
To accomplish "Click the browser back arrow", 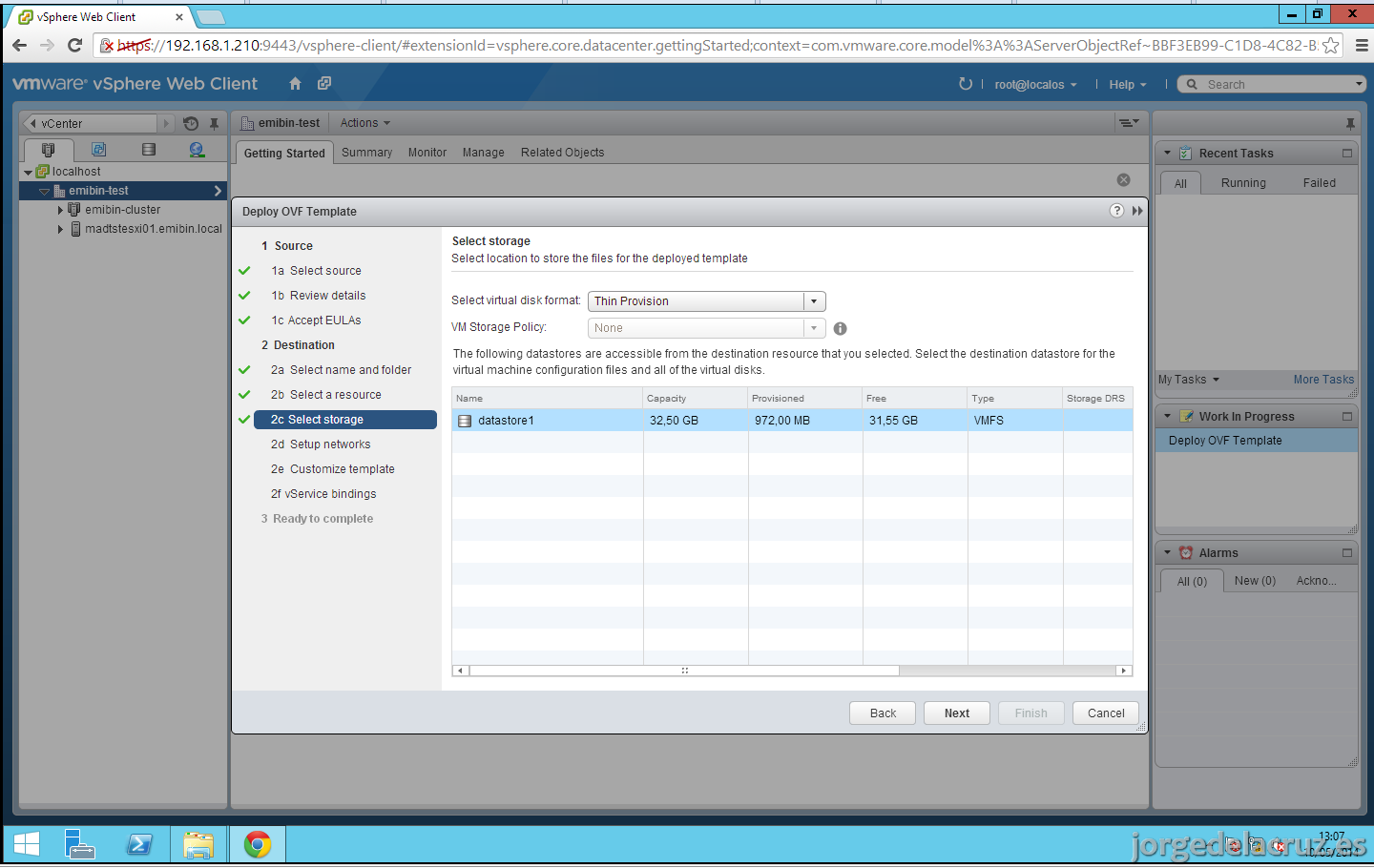I will tap(19, 45).
